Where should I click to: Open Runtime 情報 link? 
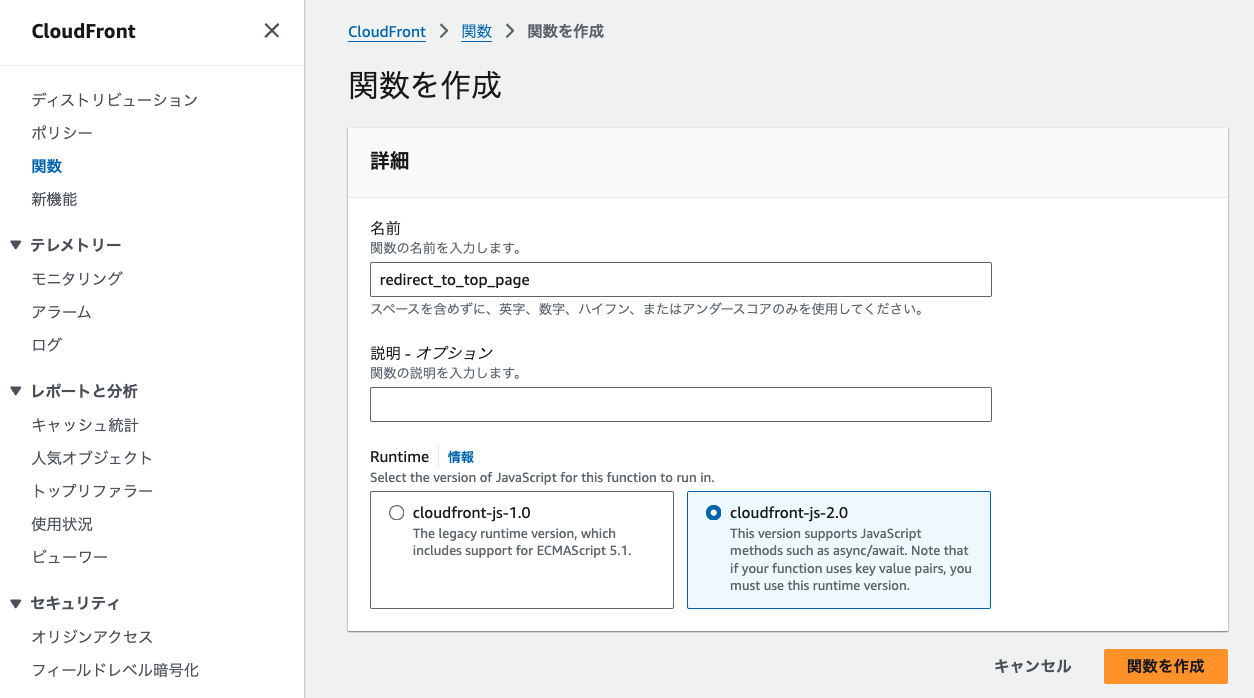[x=461, y=457]
